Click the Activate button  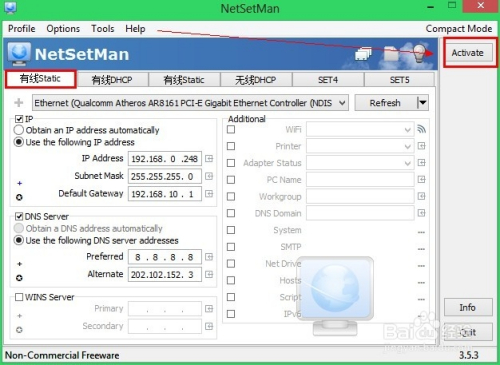coord(468,53)
